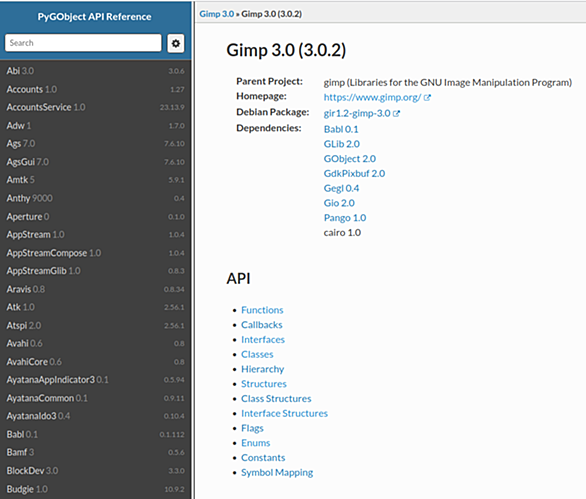The image size is (586, 499).
Task: Click the Gimp 3.0 (3.0.2) page heading
Action: click(286, 50)
